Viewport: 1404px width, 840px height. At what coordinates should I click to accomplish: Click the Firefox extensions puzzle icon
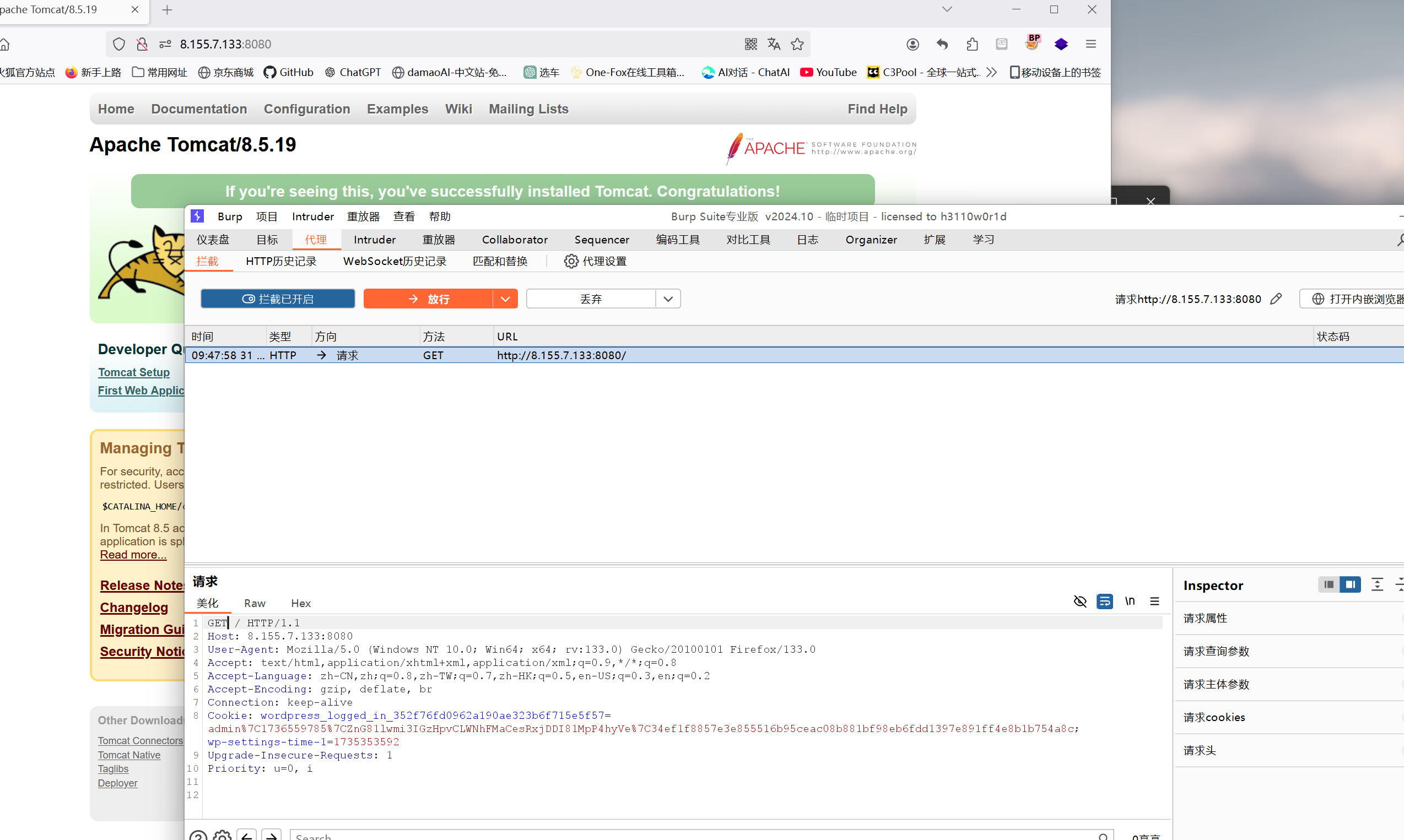click(x=972, y=44)
